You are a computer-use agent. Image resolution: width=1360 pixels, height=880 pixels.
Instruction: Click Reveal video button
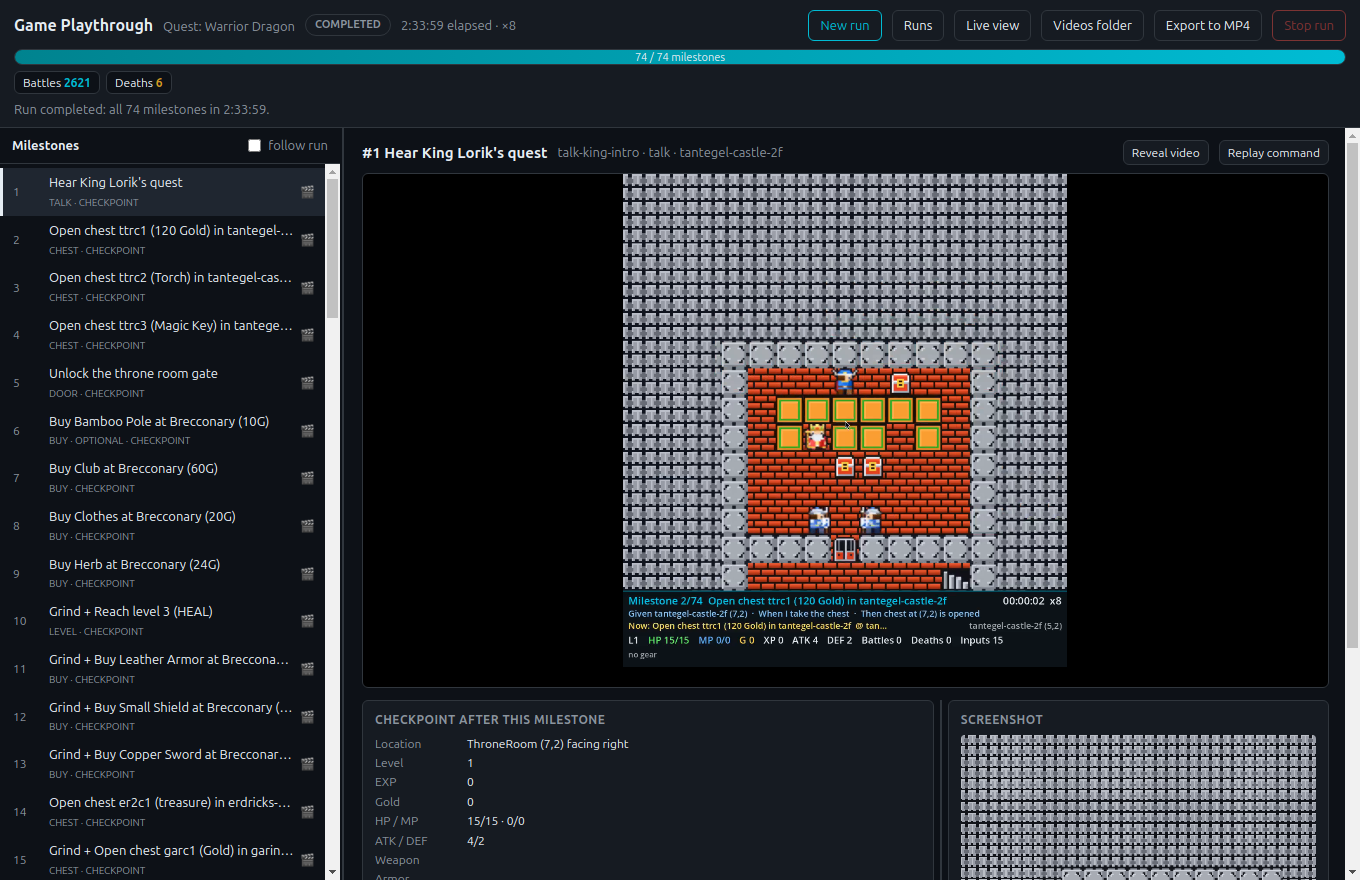pyautogui.click(x=1166, y=153)
